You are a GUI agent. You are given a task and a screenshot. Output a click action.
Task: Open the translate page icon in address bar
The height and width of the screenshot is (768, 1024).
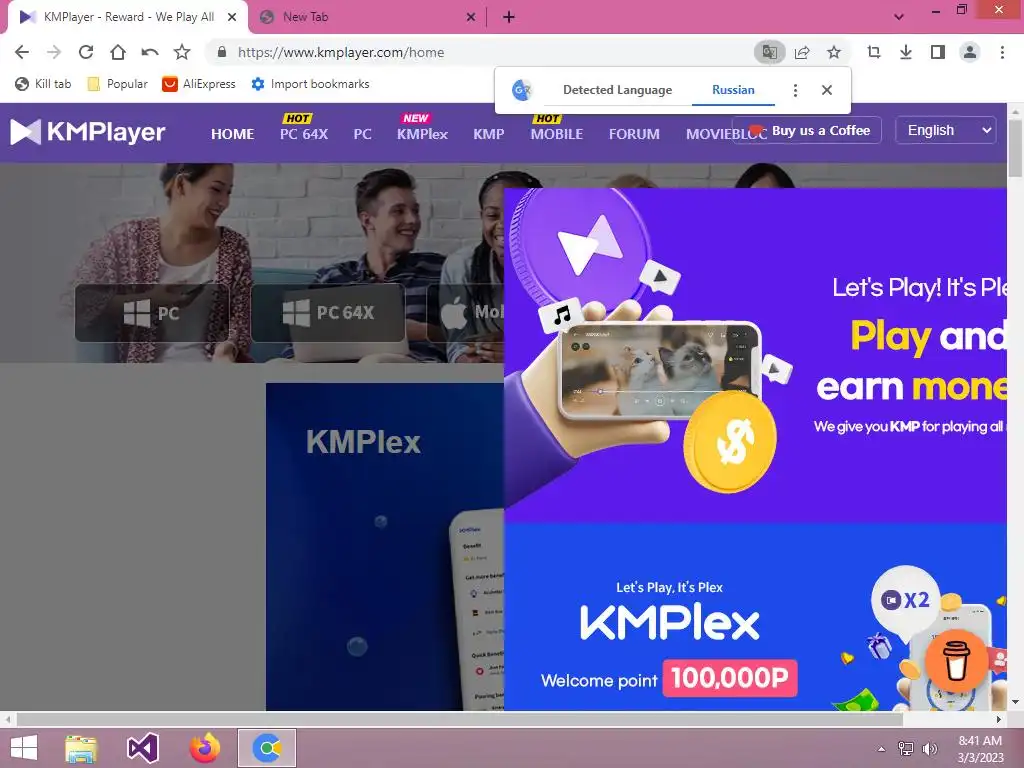pyautogui.click(x=769, y=52)
